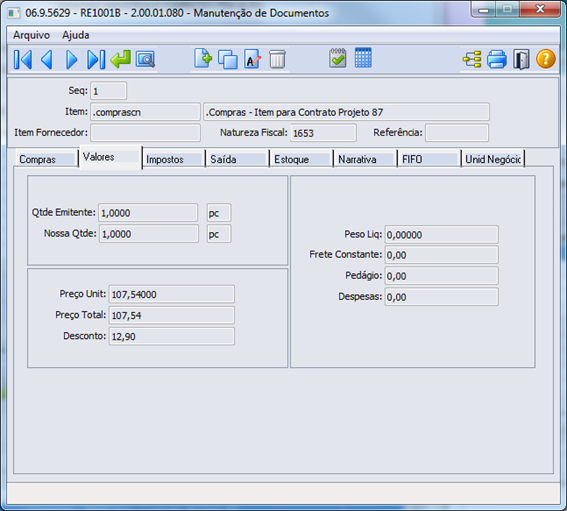This screenshot has height=511, width=567.
Task: Click the application icon in title bar
Action: pyautogui.click(x=14, y=13)
